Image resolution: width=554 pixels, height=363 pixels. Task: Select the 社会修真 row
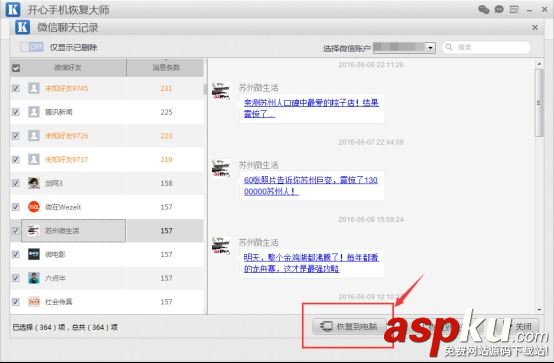107,301
